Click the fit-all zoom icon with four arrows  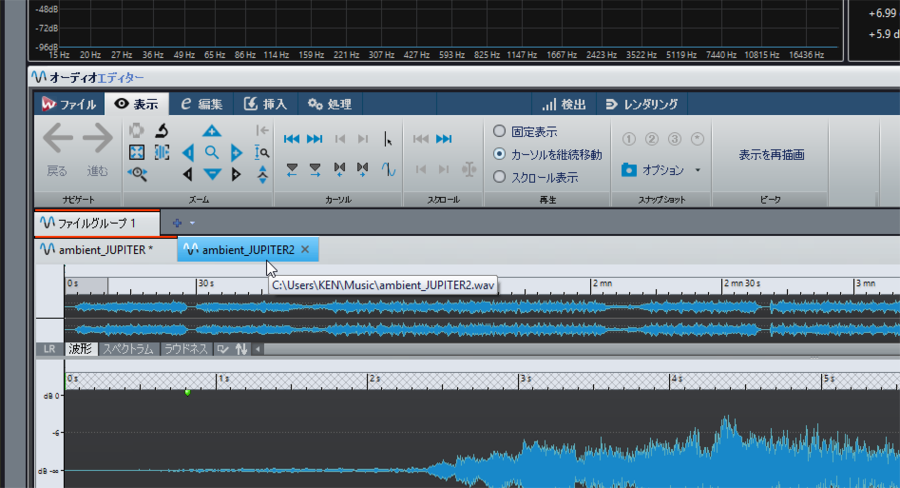coord(137,153)
